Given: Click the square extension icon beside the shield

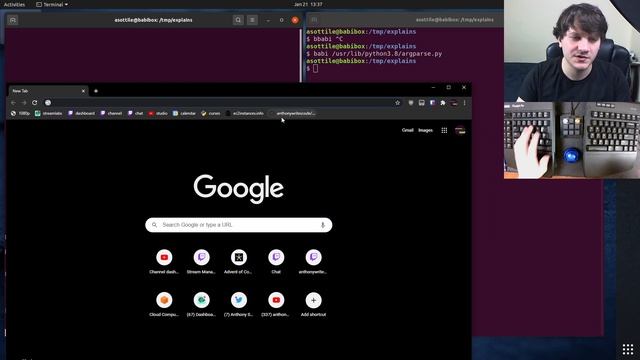Looking at the screenshot, I should (x=422, y=103).
